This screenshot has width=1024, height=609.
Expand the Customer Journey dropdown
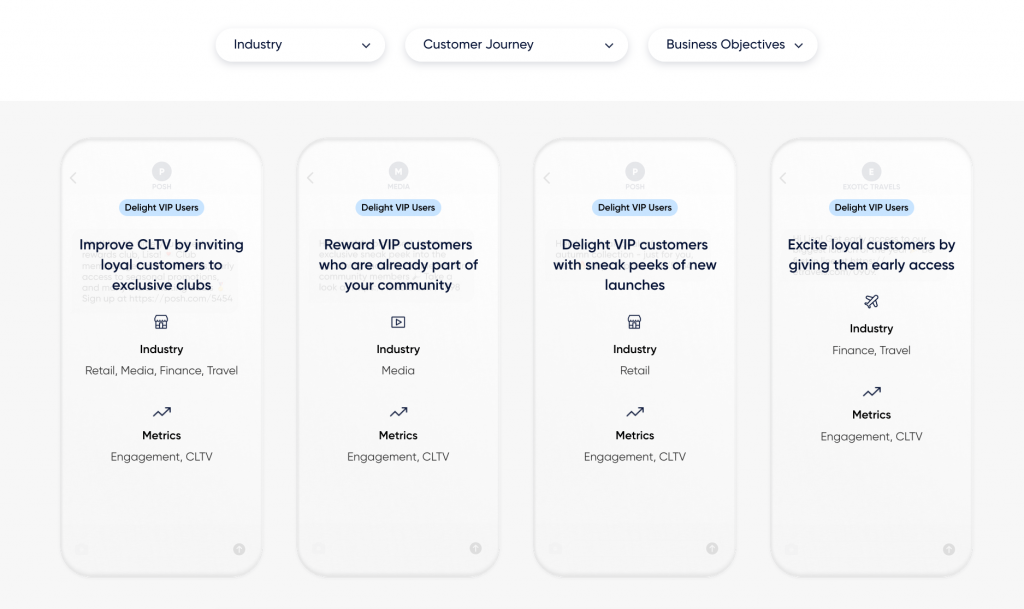tap(516, 45)
